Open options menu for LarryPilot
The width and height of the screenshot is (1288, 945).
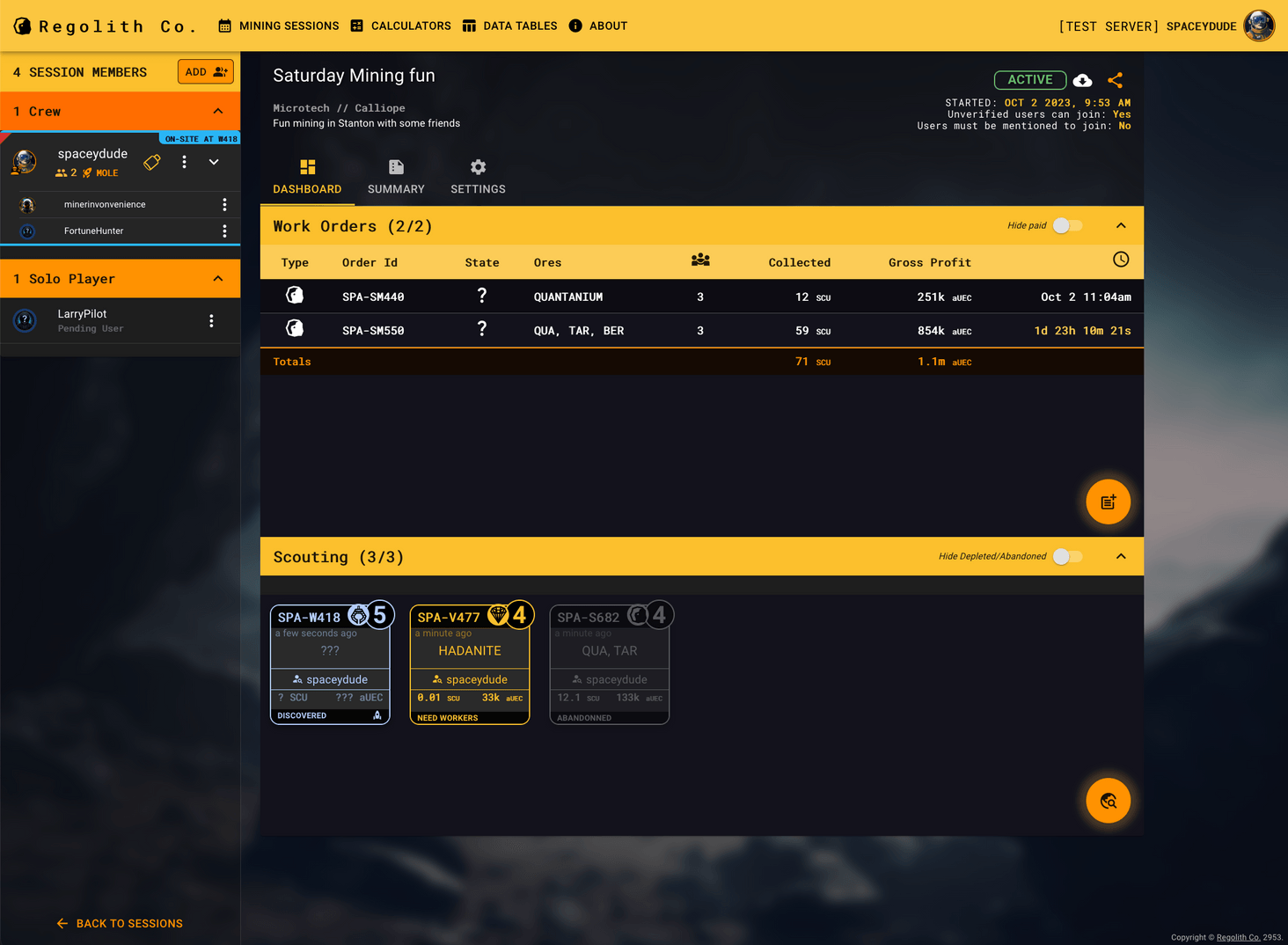click(211, 321)
